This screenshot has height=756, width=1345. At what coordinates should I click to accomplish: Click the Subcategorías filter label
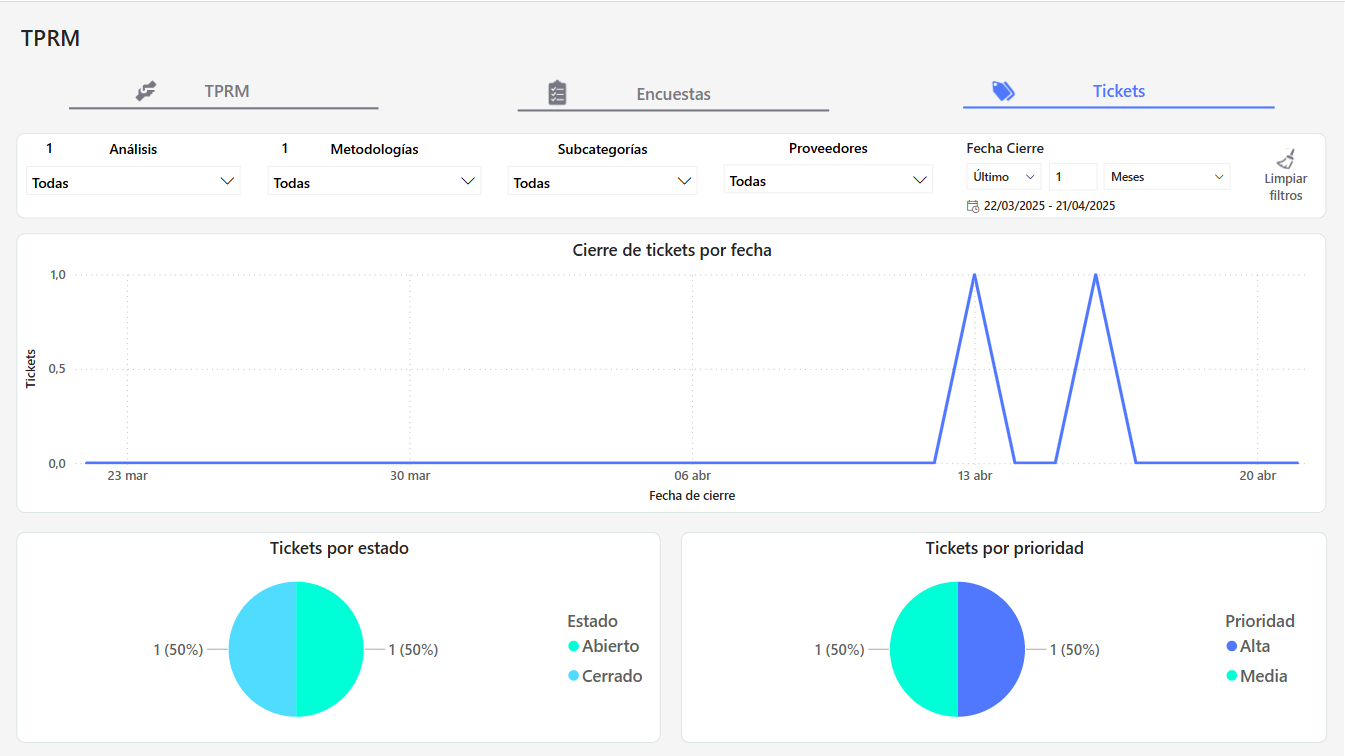(x=603, y=149)
